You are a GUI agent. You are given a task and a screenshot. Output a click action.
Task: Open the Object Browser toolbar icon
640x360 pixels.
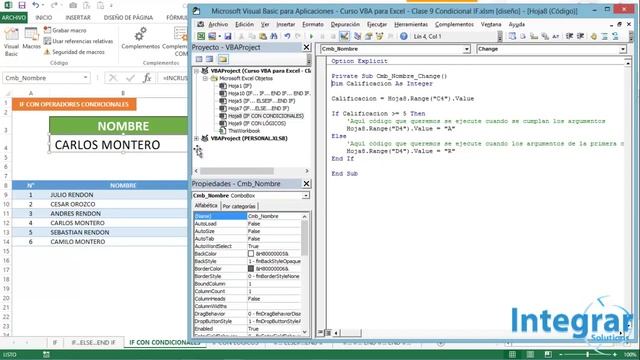[x=380, y=36]
